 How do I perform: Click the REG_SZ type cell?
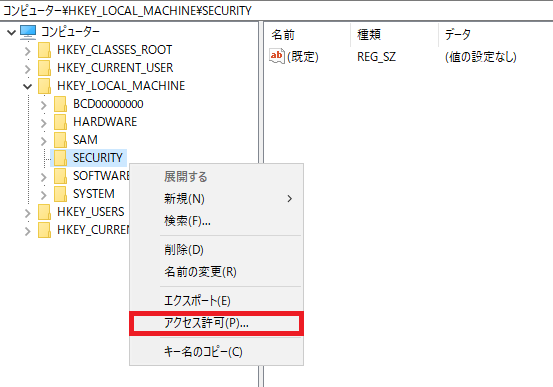click(x=376, y=57)
